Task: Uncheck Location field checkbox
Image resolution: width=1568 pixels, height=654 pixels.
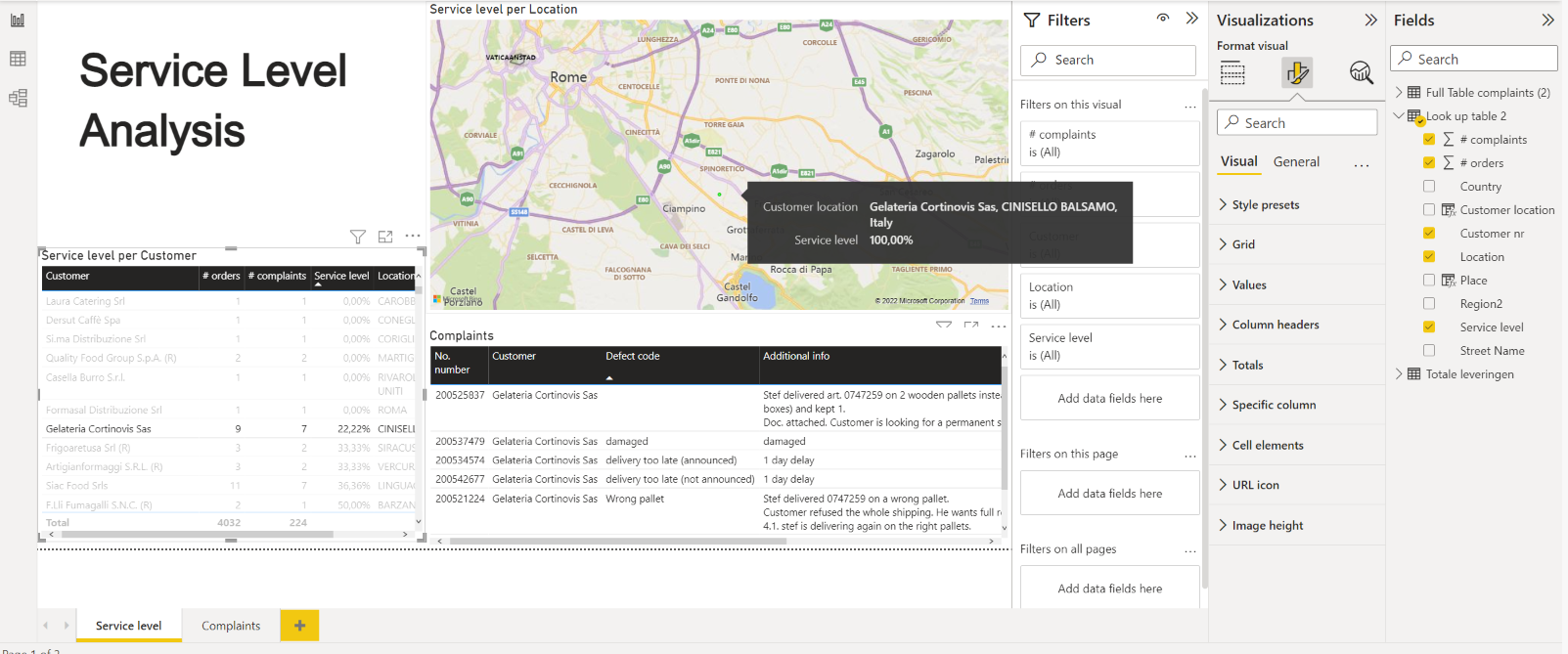Action: coord(1429,256)
